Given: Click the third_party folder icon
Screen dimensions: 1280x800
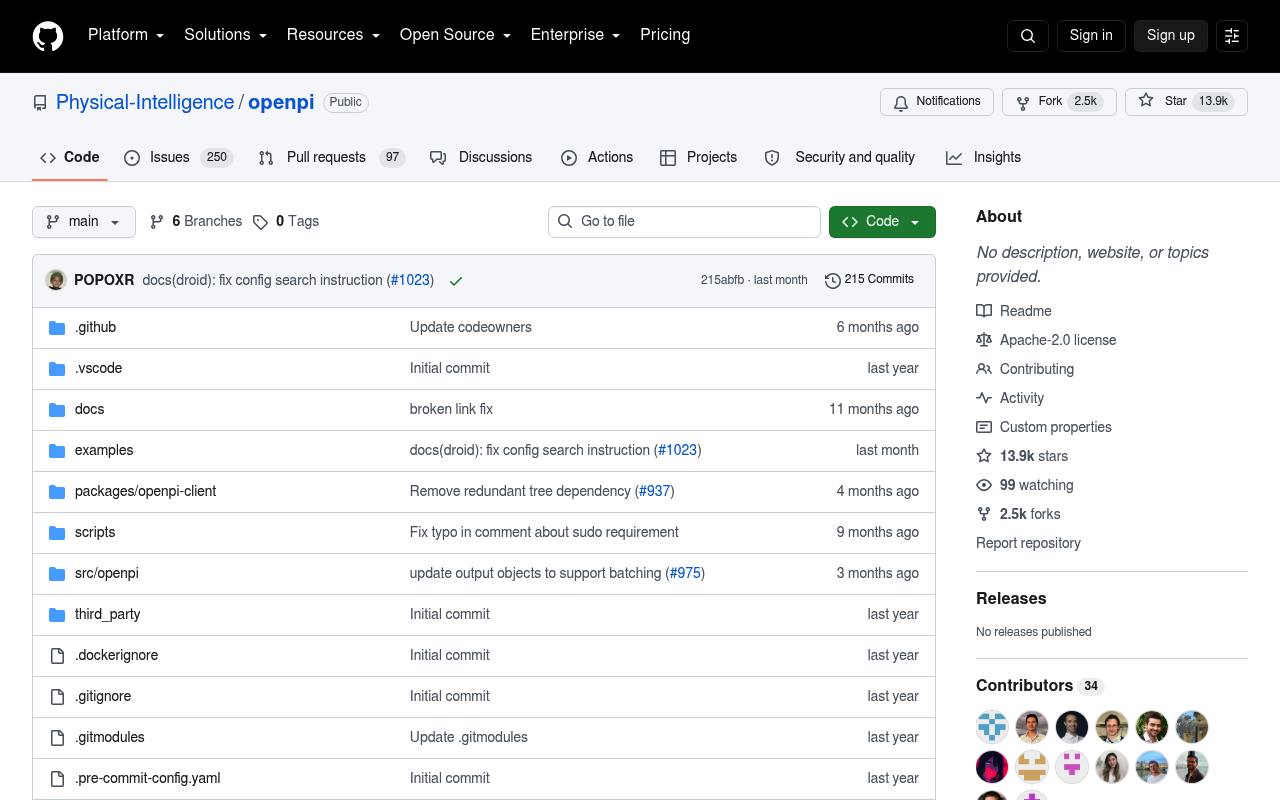Looking at the screenshot, I should tap(57, 614).
